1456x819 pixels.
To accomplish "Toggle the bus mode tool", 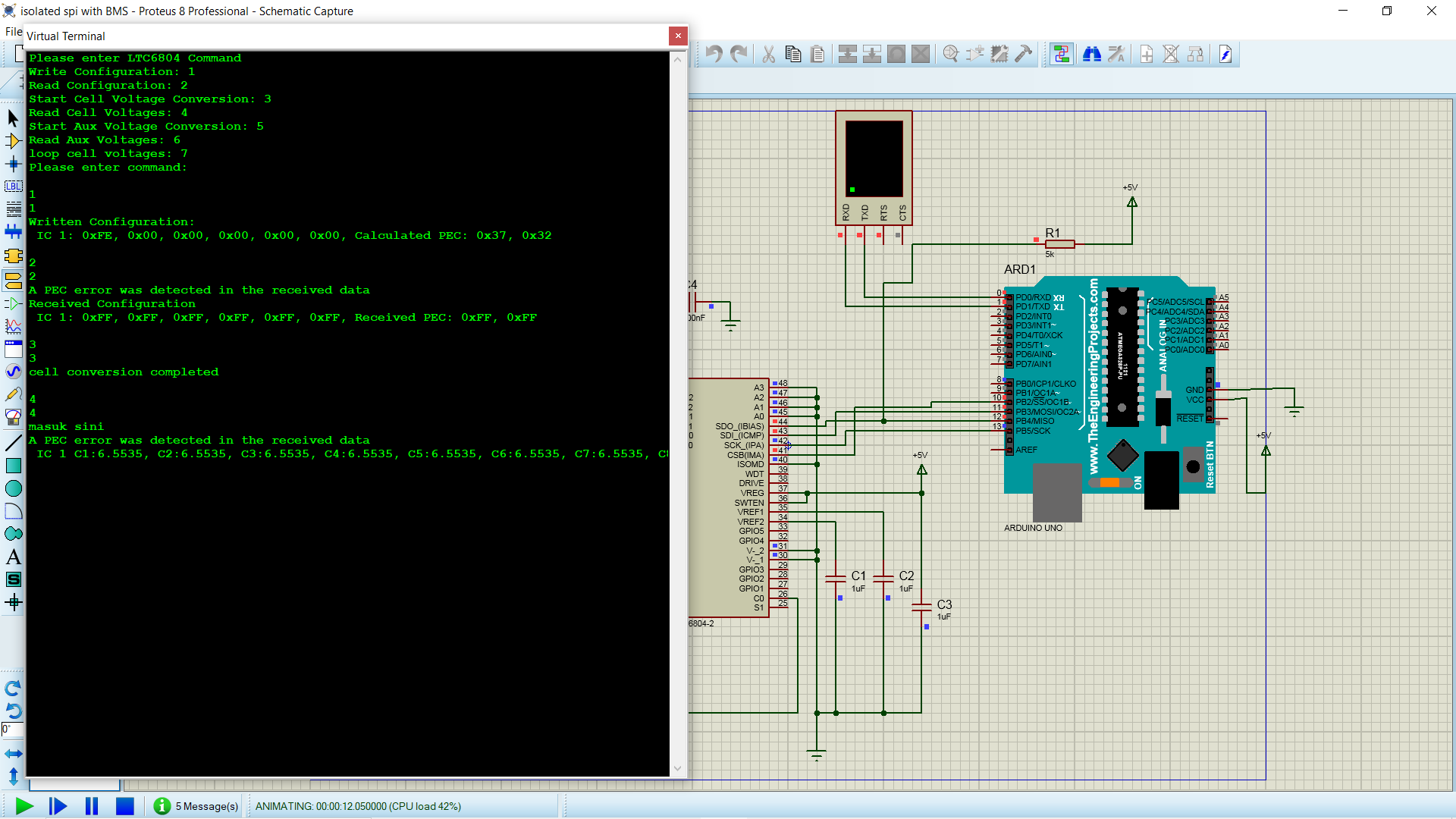I will pos(14,232).
